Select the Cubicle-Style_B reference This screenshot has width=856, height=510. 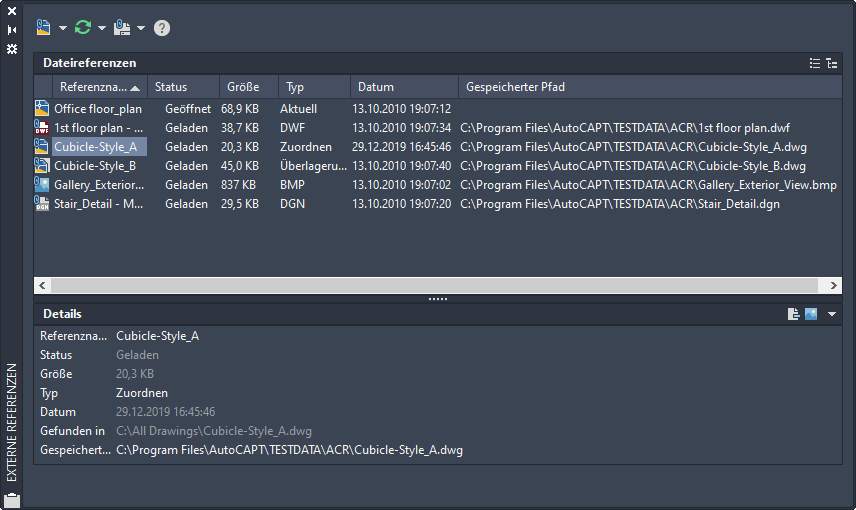coord(95,166)
